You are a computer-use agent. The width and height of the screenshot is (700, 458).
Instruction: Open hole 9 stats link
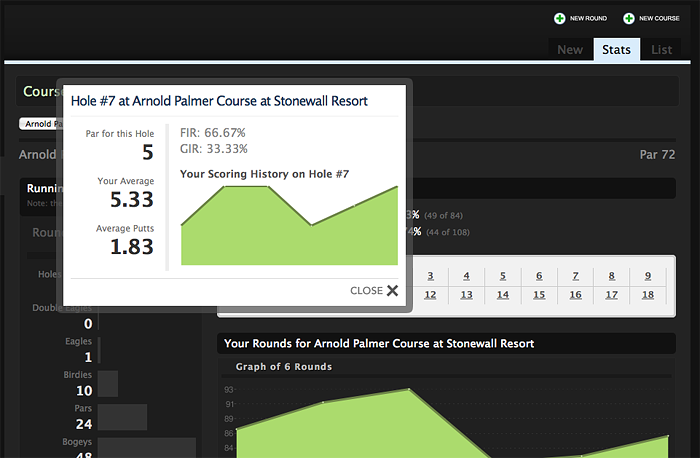pyautogui.click(x=648, y=276)
